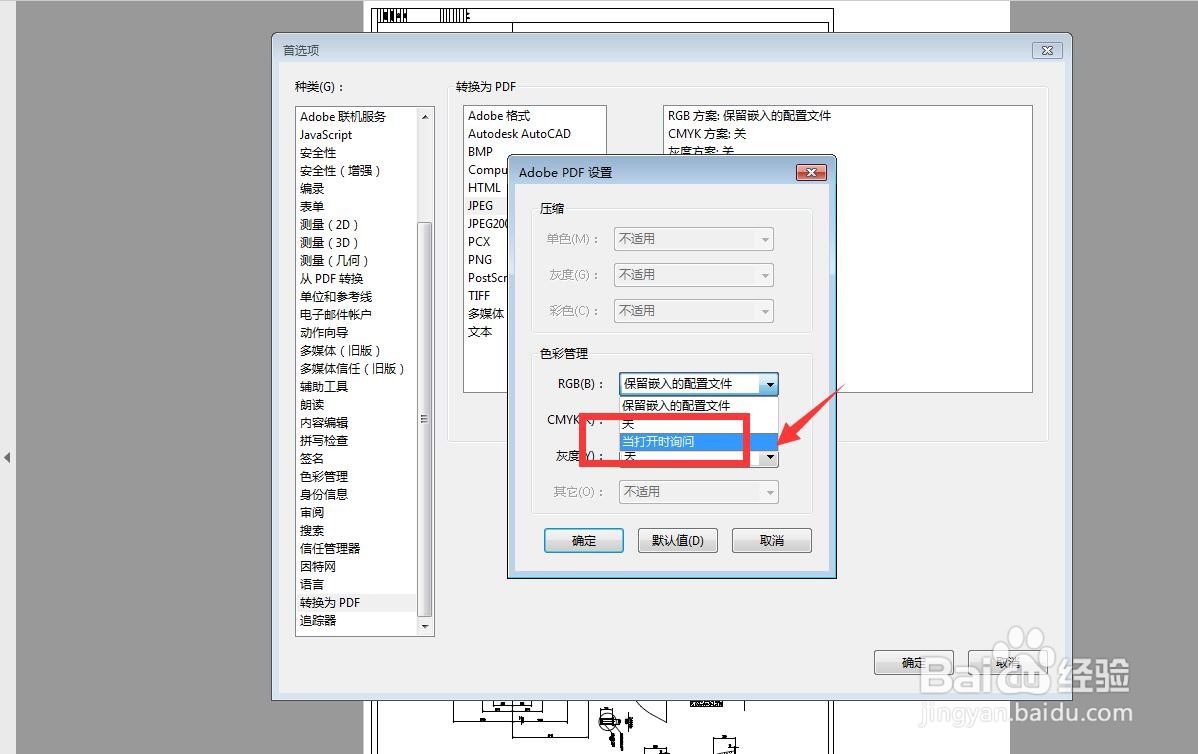Select 'TIFF' format
Viewport: 1198px width, 754px height.
(479, 296)
